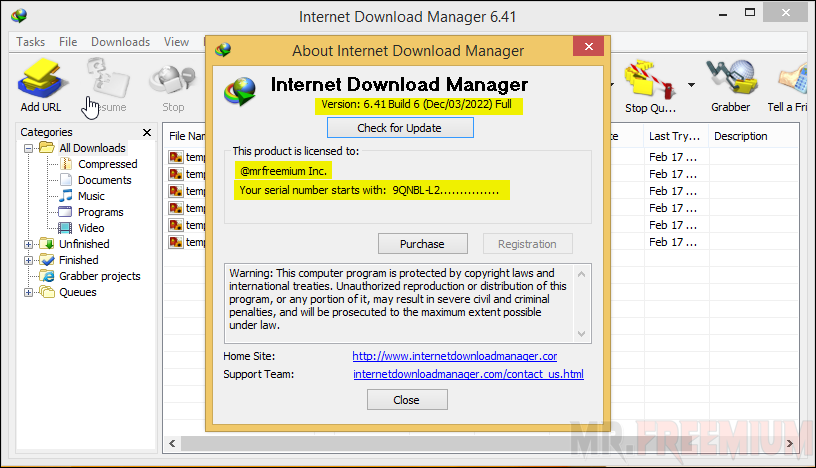The height and width of the screenshot is (468, 816).
Task: Click horizontal scrollbar right arrow
Action: click(x=790, y=444)
